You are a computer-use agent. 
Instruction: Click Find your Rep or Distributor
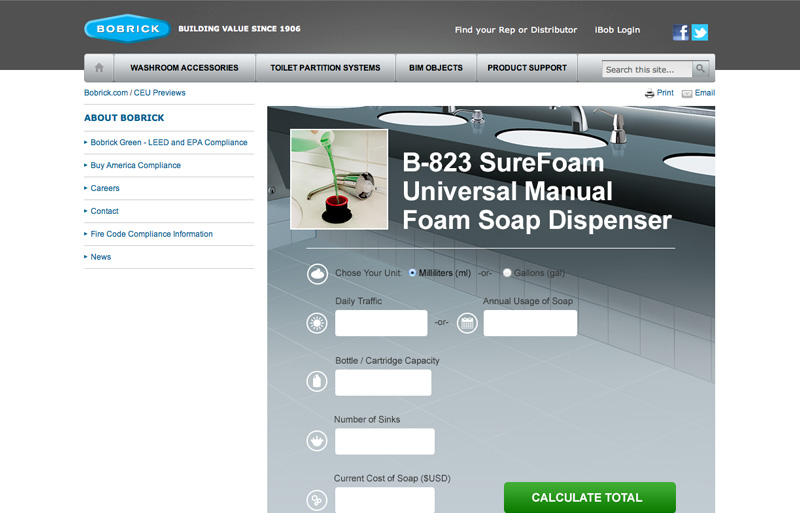516,30
